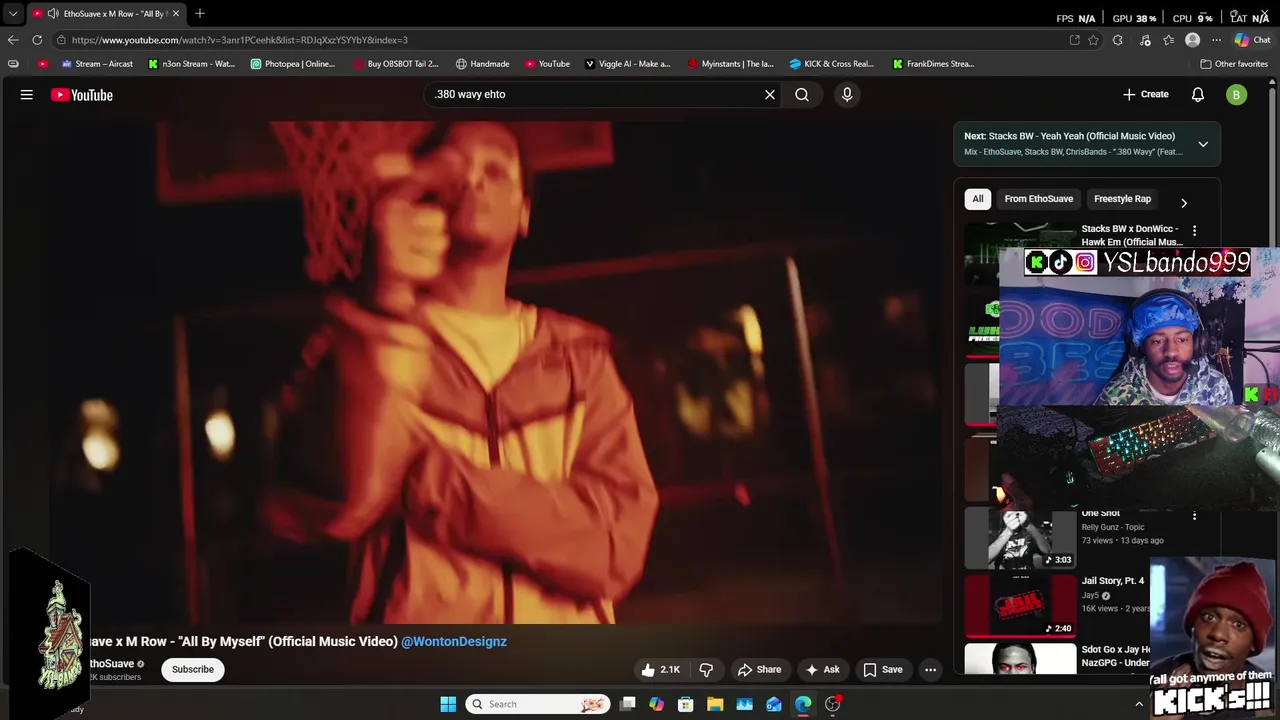This screenshot has width=1280, height=720.
Task: Open options for Stacks BW Hawk Em video
Action: [x=1194, y=231]
